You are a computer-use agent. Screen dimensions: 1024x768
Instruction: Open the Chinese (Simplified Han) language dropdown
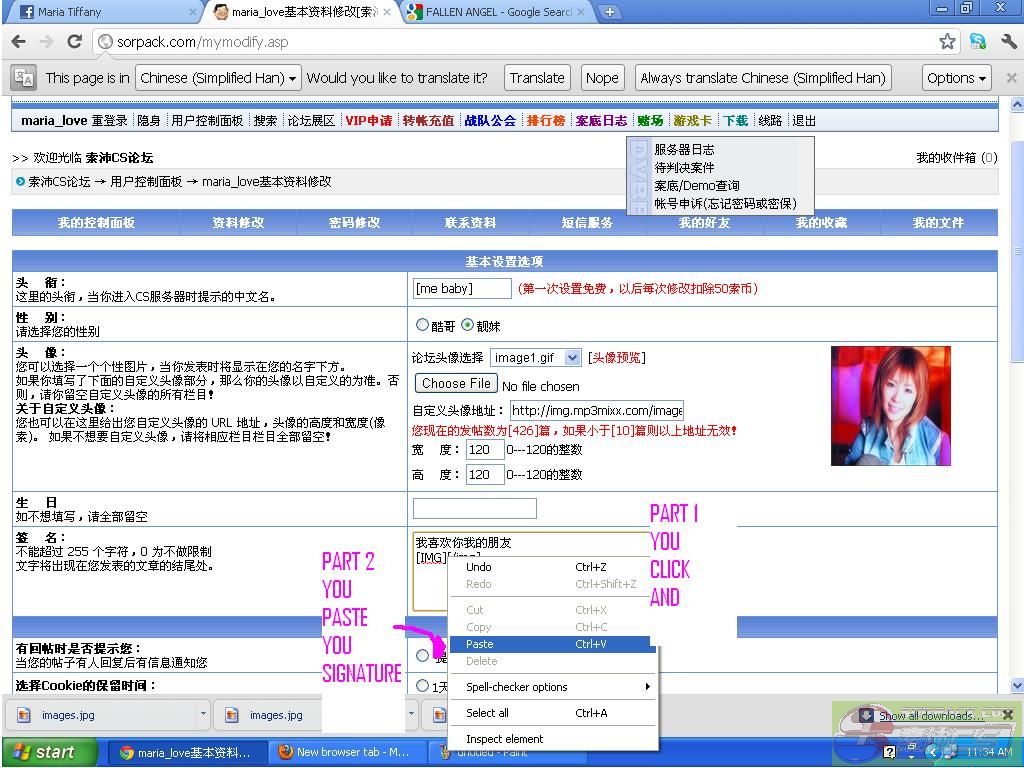[x=218, y=78]
